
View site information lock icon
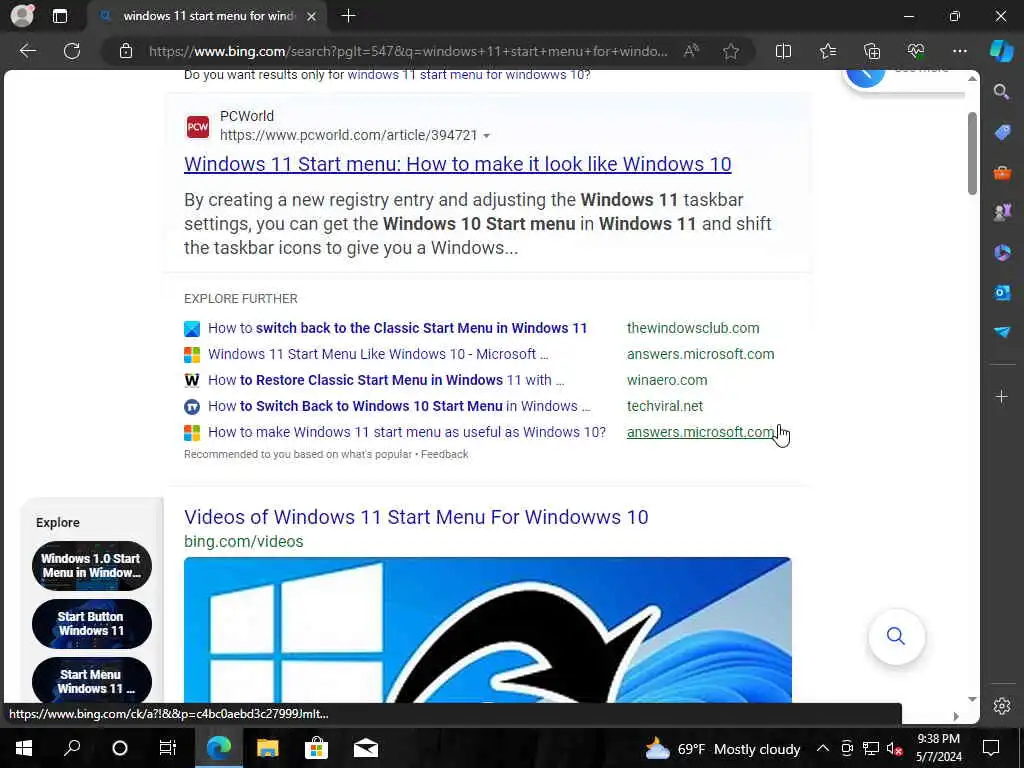click(x=126, y=51)
